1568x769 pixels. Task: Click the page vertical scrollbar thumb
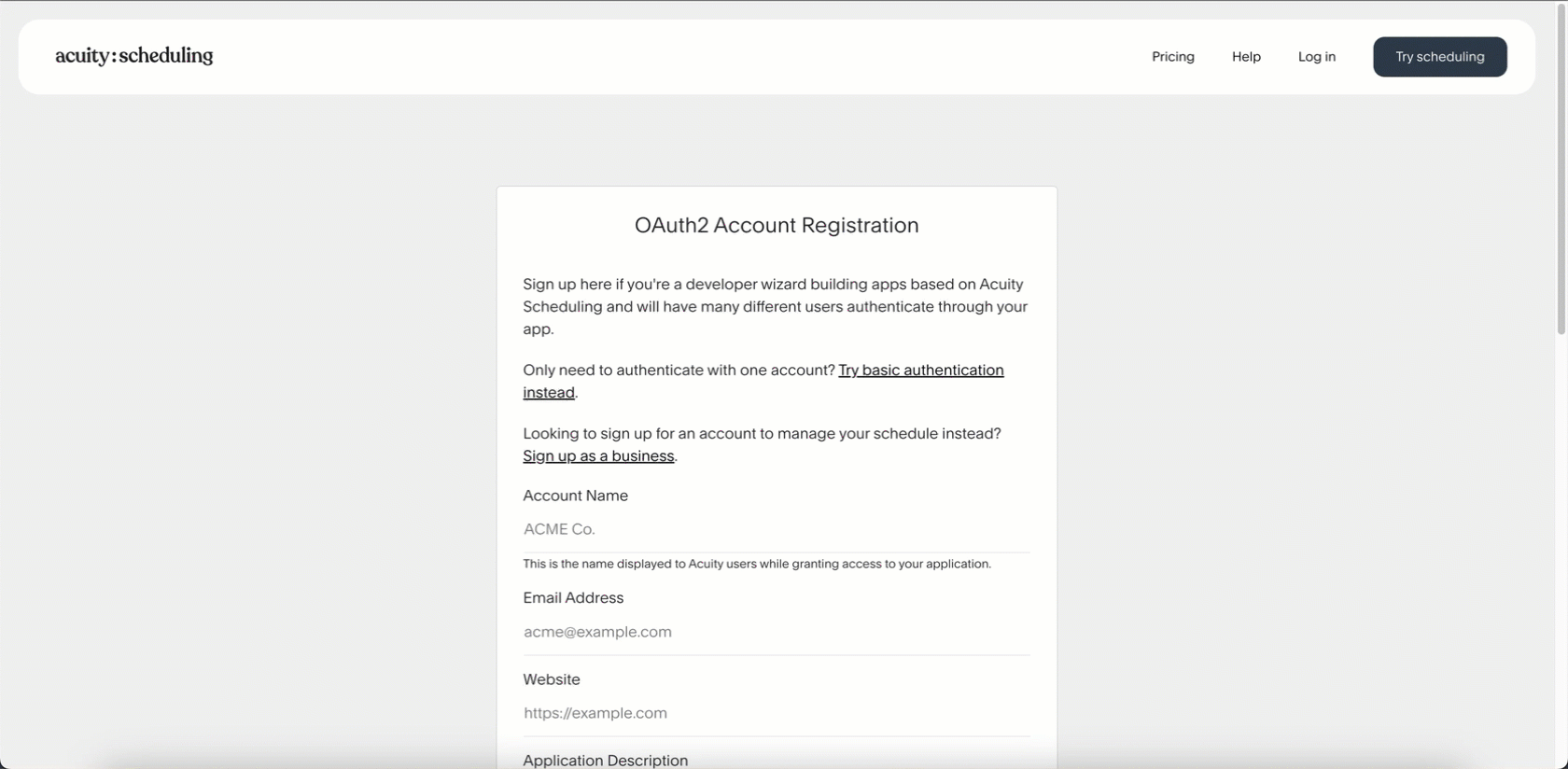[1561, 168]
